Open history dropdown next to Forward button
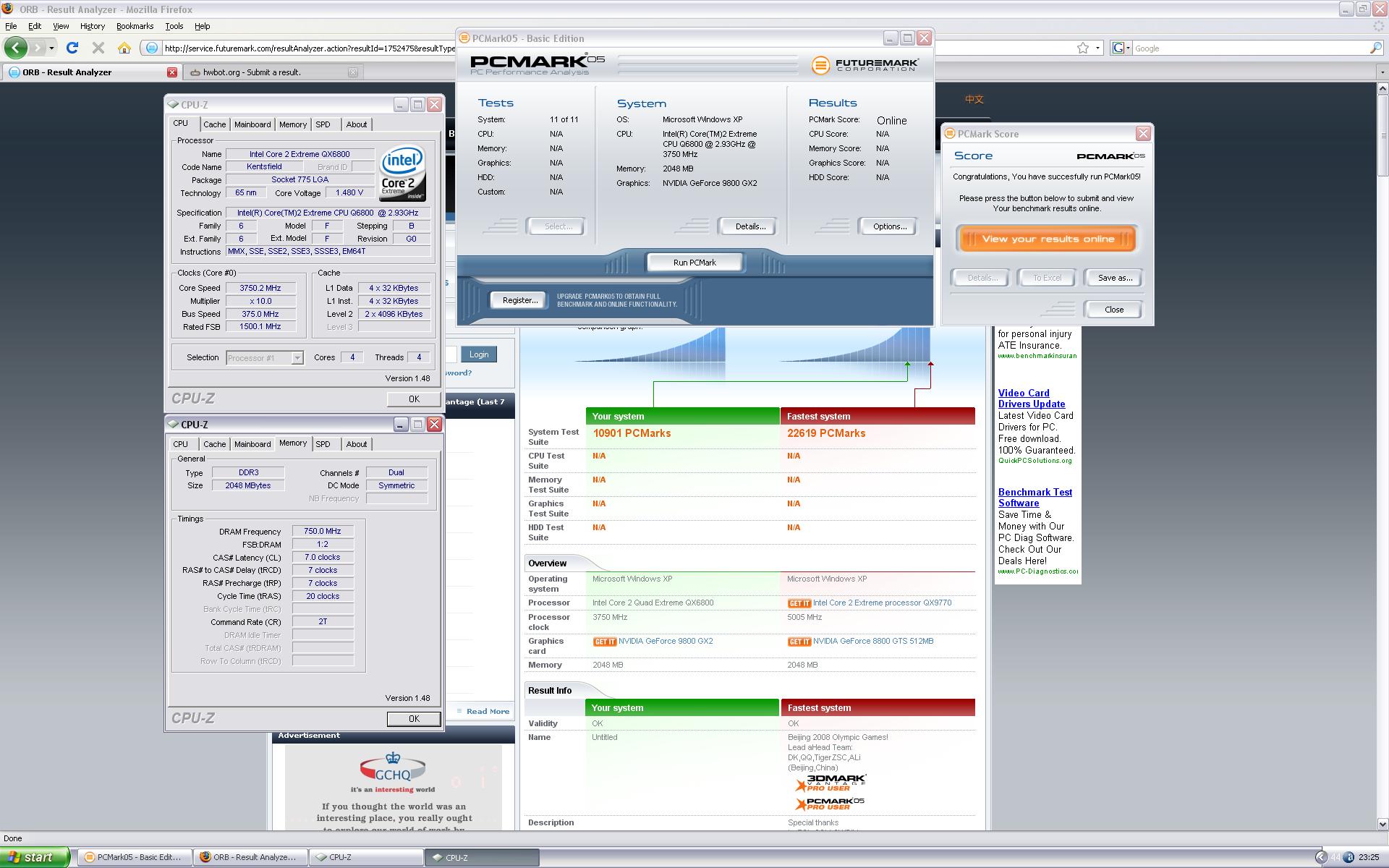 pos(51,48)
